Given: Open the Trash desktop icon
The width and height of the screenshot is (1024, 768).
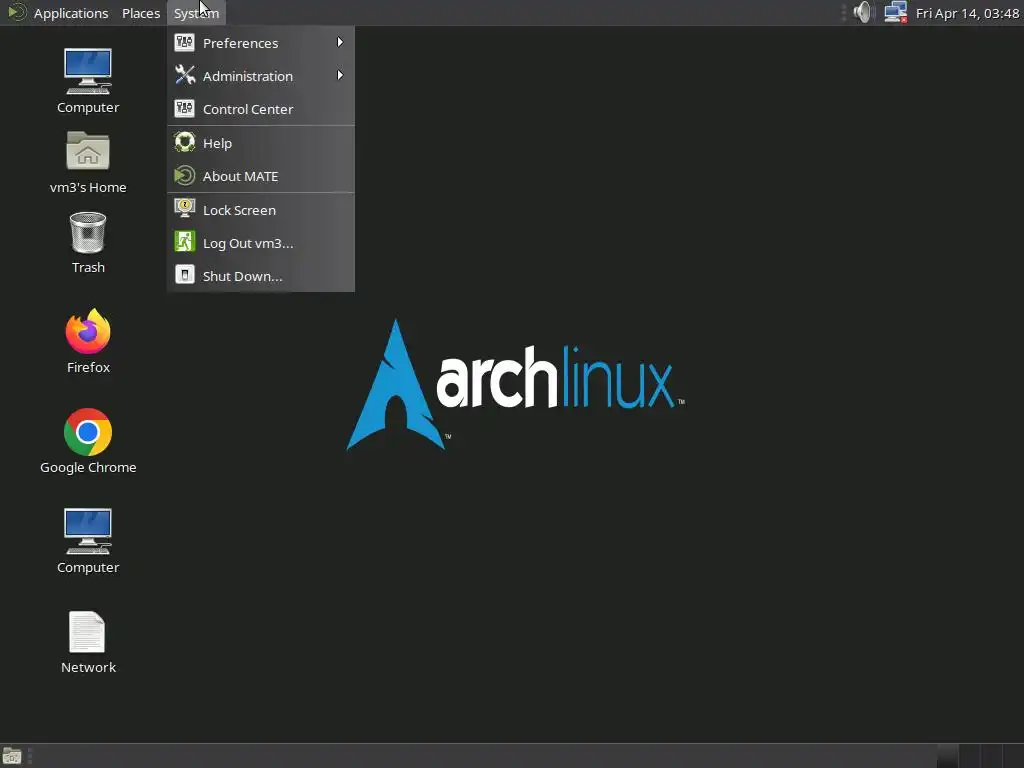Looking at the screenshot, I should [88, 232].
